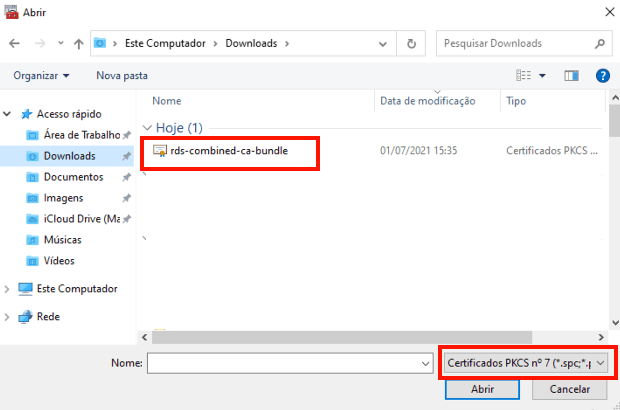
Task: Open the file type filter dropdown
Action: pyautogui.click(x=528, y=363)
